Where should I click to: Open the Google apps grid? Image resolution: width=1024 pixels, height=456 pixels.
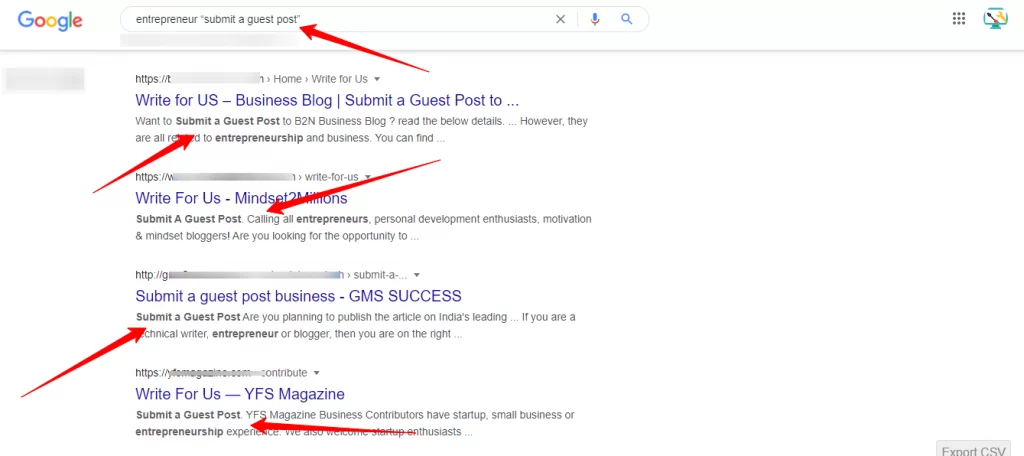[959, 19]
